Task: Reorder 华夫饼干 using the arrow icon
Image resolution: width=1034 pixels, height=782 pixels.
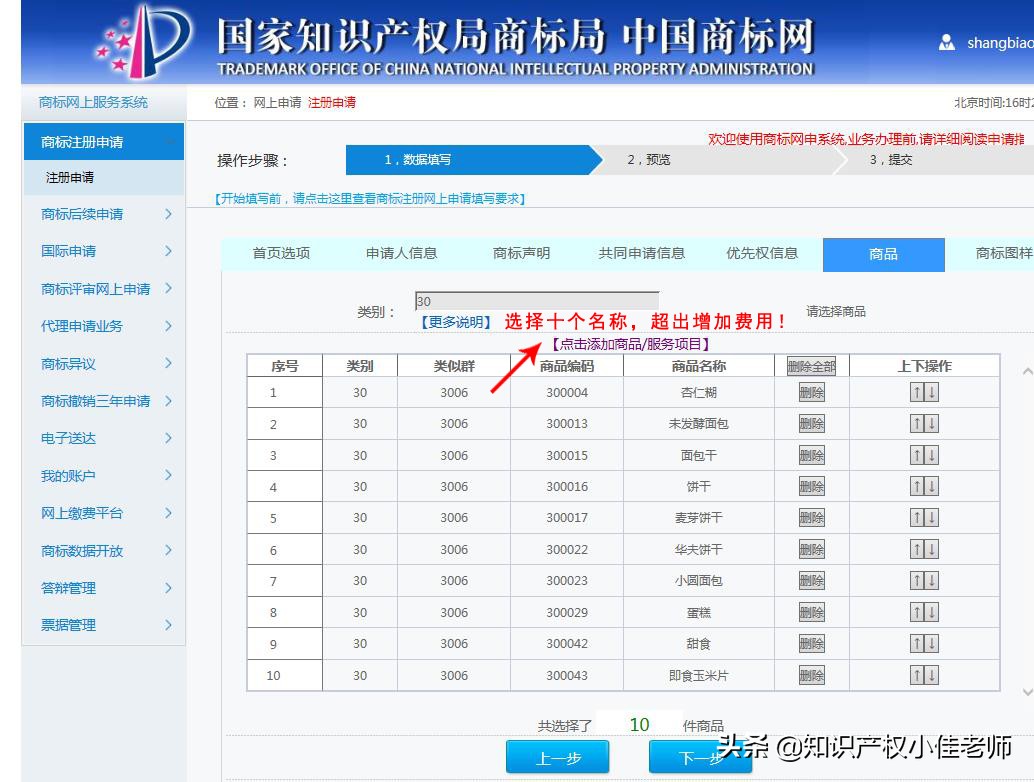Action: pos(922,549)
